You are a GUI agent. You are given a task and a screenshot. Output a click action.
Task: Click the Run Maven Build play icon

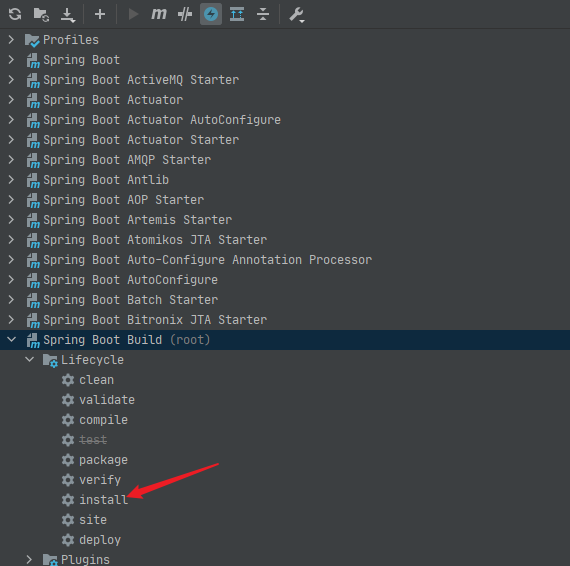133,14
